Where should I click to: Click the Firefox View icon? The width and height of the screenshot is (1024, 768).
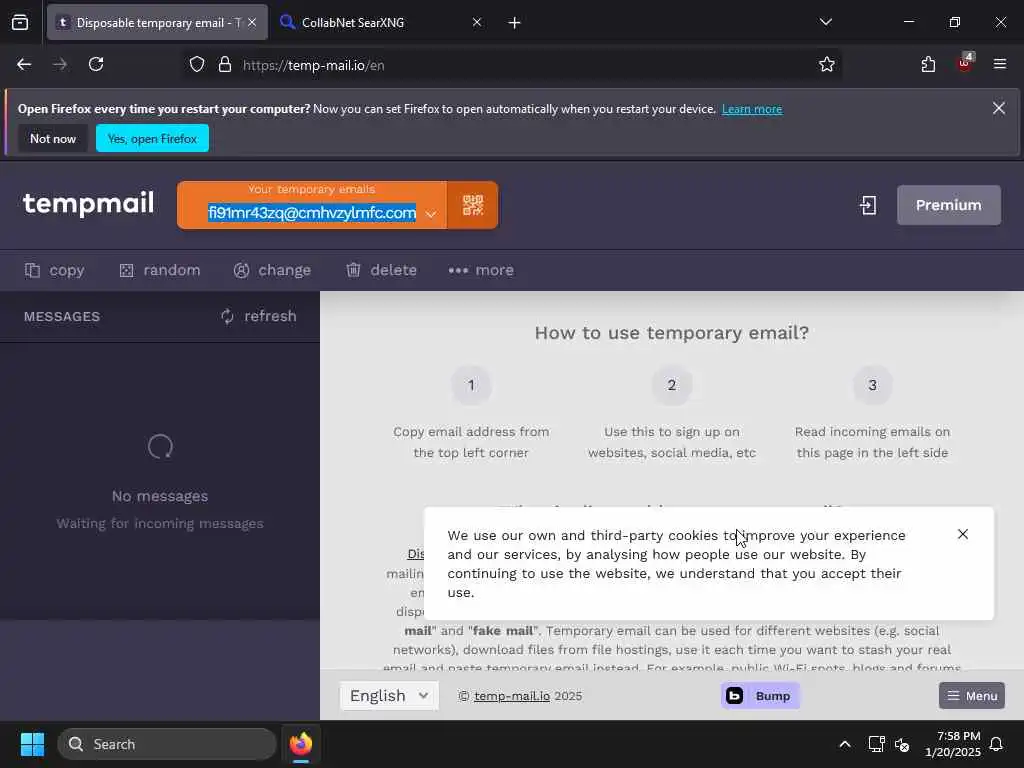(x=20, y=23)
